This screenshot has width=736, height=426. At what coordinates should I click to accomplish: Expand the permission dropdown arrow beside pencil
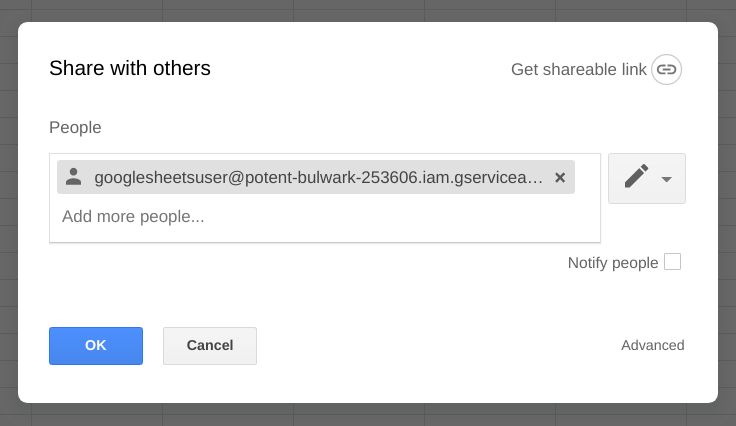(x=667, y=179)
